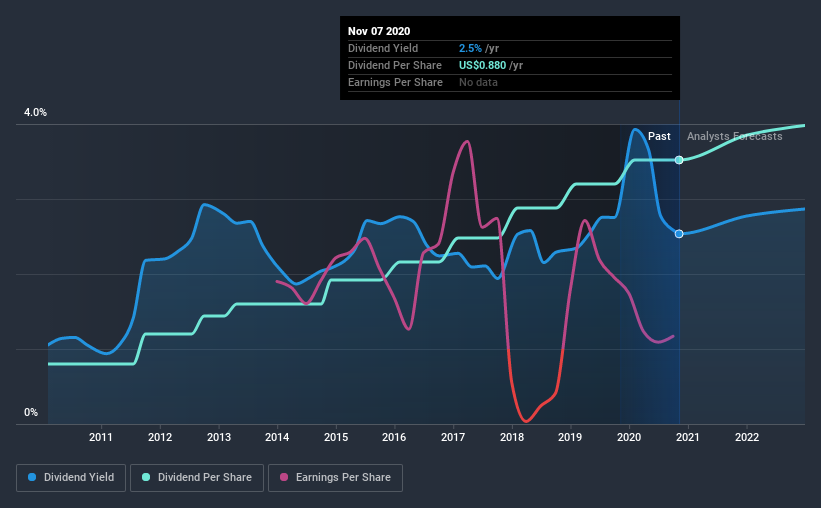The height and width of the screenshot is (508, 821).
Task: Click the tooltip 'Earnings Per Share' row label
Action: pos(395,82)
